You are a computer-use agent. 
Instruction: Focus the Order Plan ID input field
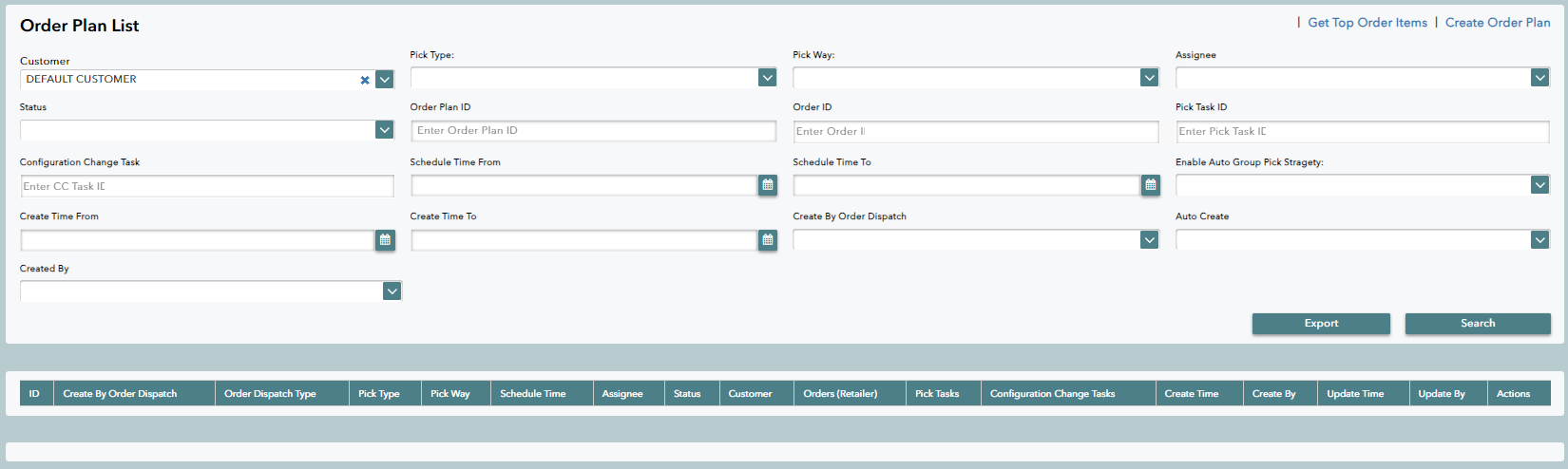click(594, 131)
